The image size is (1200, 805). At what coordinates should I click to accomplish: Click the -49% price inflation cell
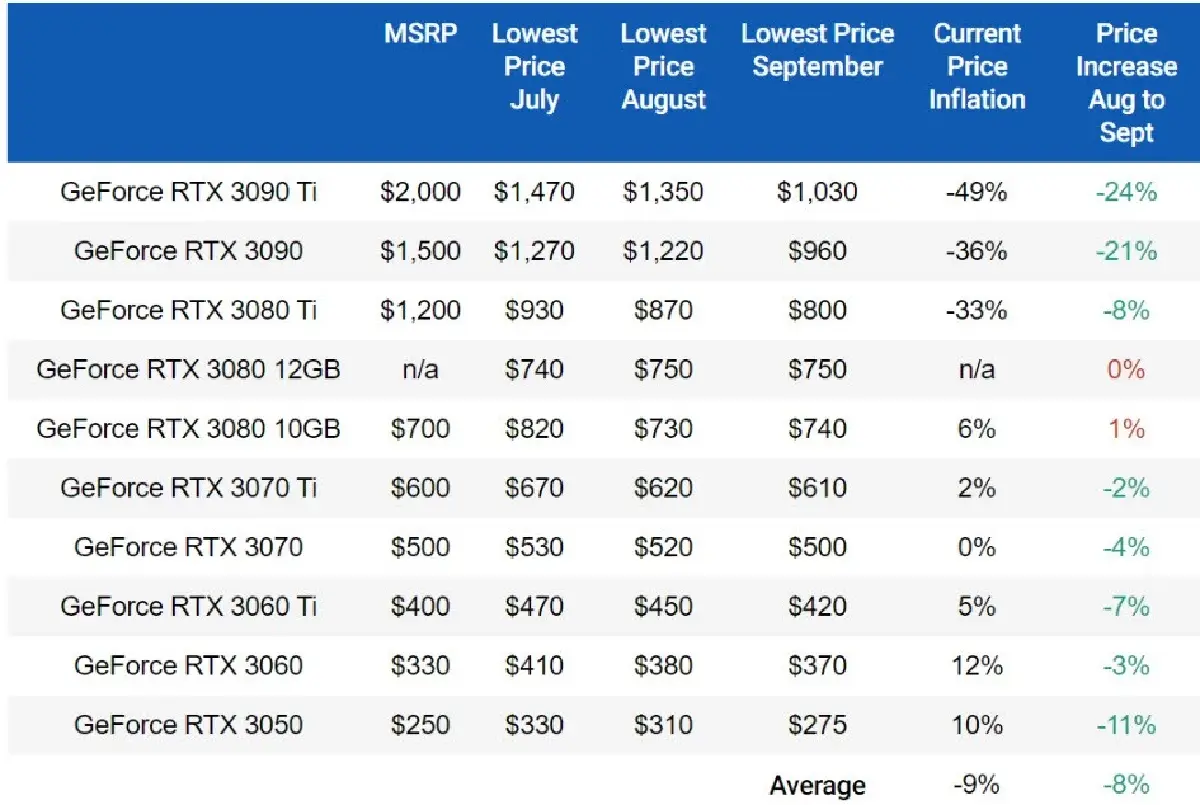click(977, 191)
